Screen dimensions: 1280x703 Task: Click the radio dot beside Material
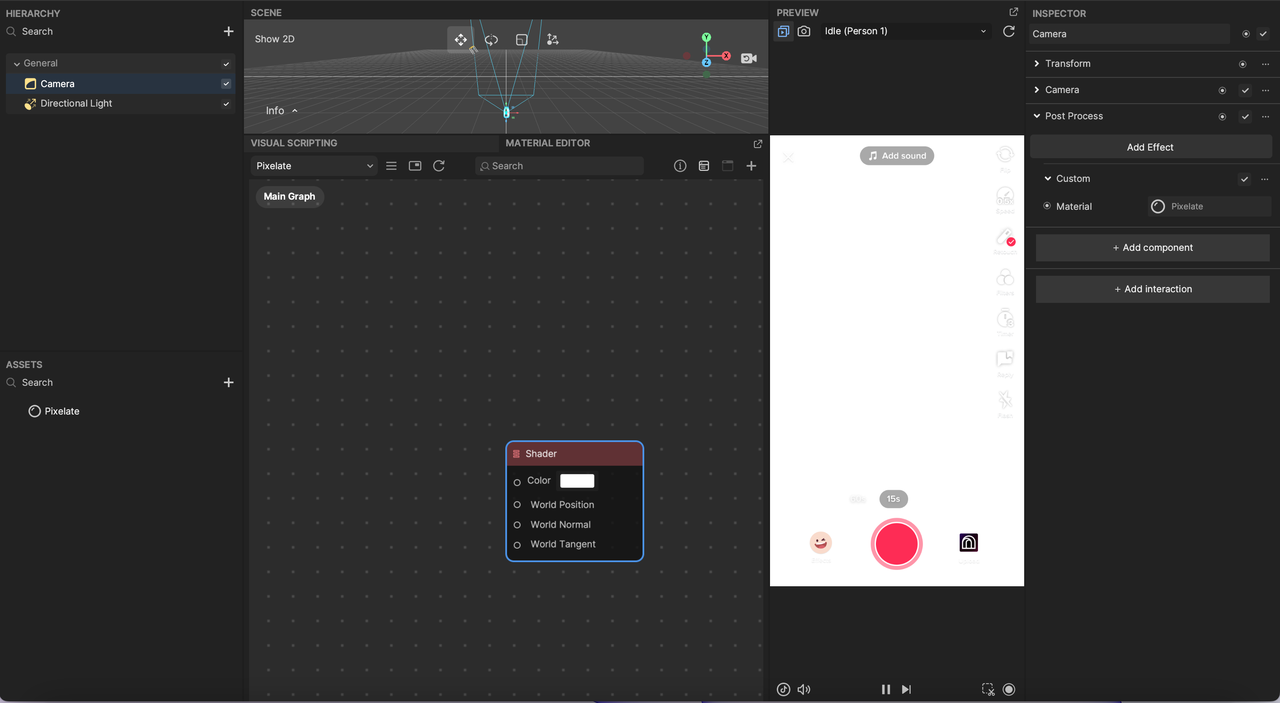coord(1047,206)
